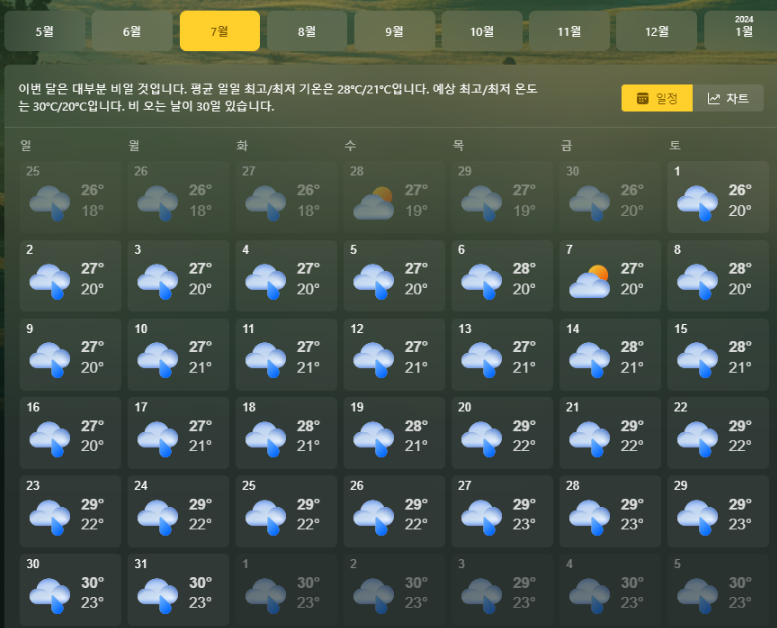Open the July 5 forecast card
Viewport: 777px width, 628px height.
pyautogui.click(x=394, y=276)
